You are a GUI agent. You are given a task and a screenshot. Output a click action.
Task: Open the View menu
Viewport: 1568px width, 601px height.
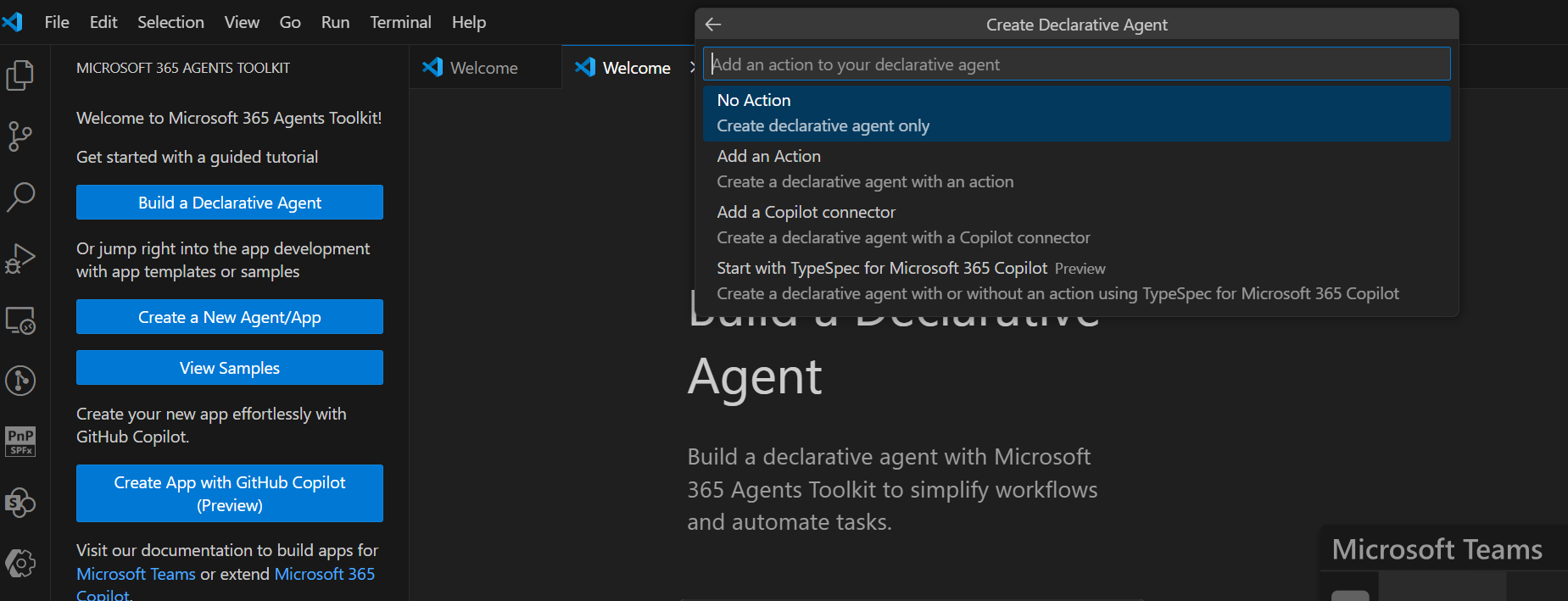pos(242,22)
